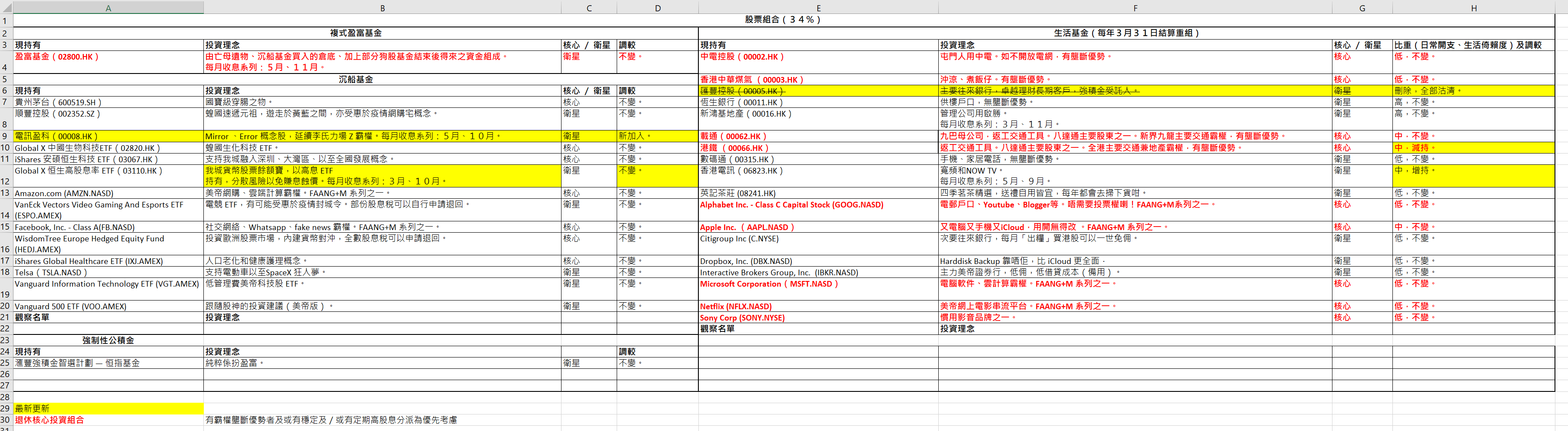The height and width of the screenshot is (431, 1568).
Task: Select the WisdomTree Europe Hedged Equity Fund cell
Action: pos(108,244)
